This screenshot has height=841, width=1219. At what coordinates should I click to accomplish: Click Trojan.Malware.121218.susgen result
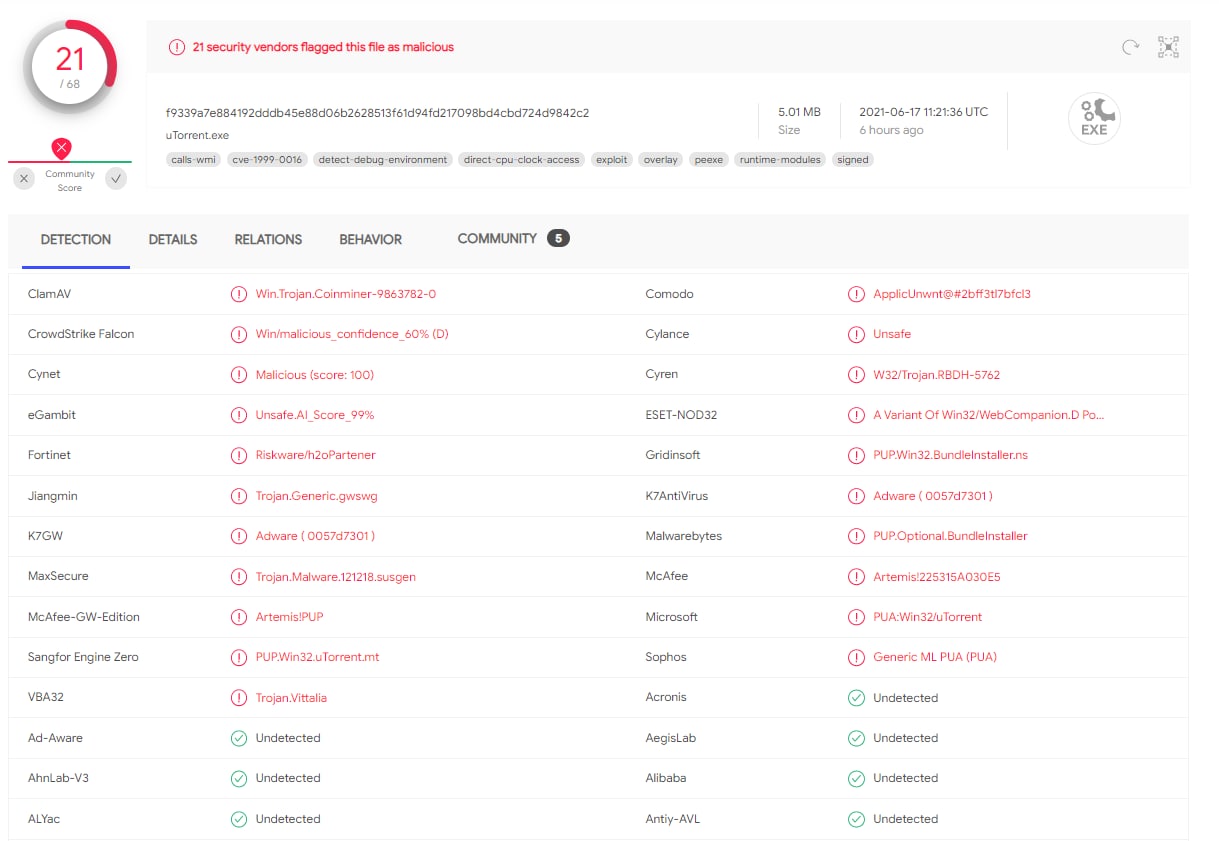click(x=336, y=577)
